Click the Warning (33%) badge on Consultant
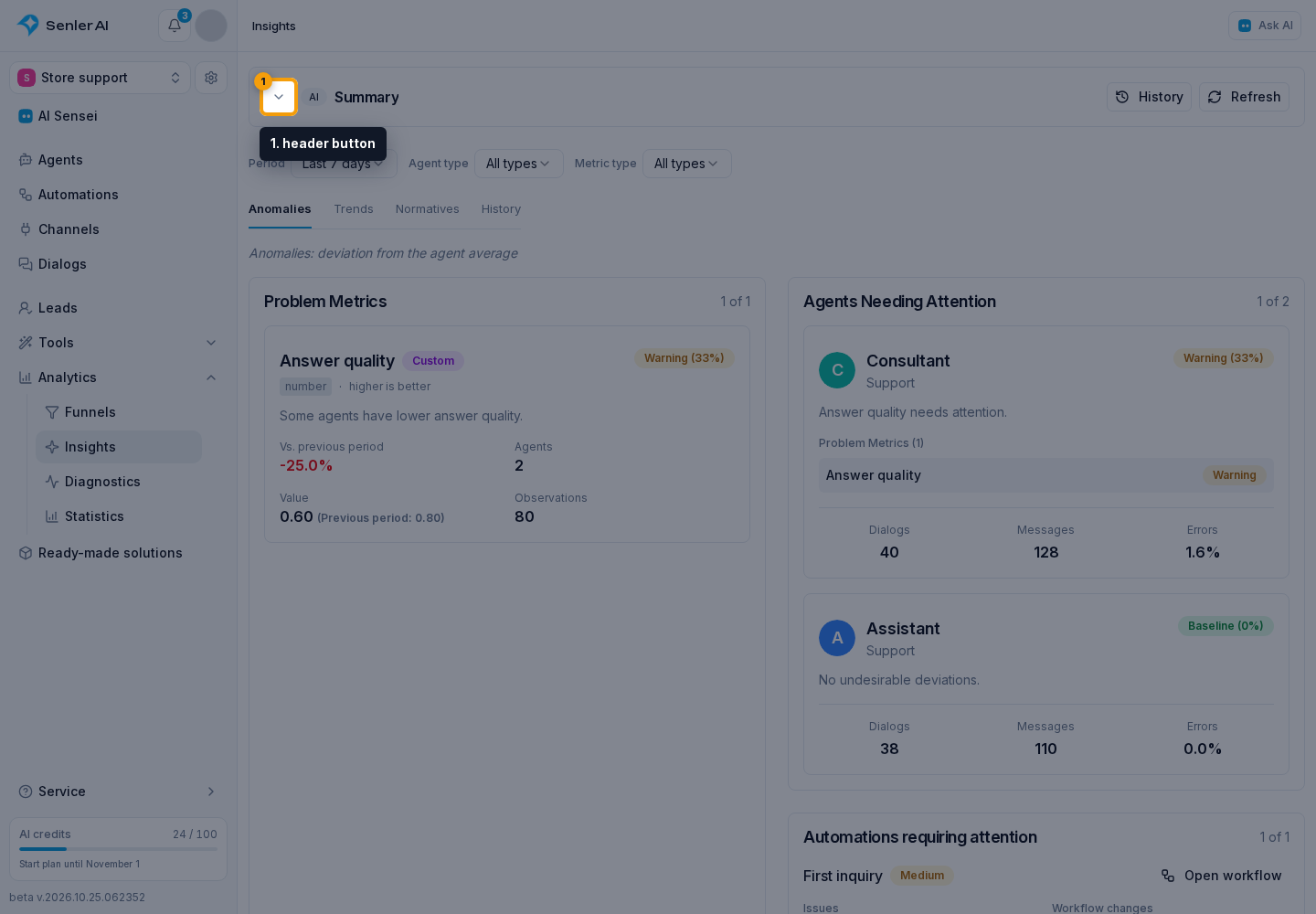 [1223, 358]
